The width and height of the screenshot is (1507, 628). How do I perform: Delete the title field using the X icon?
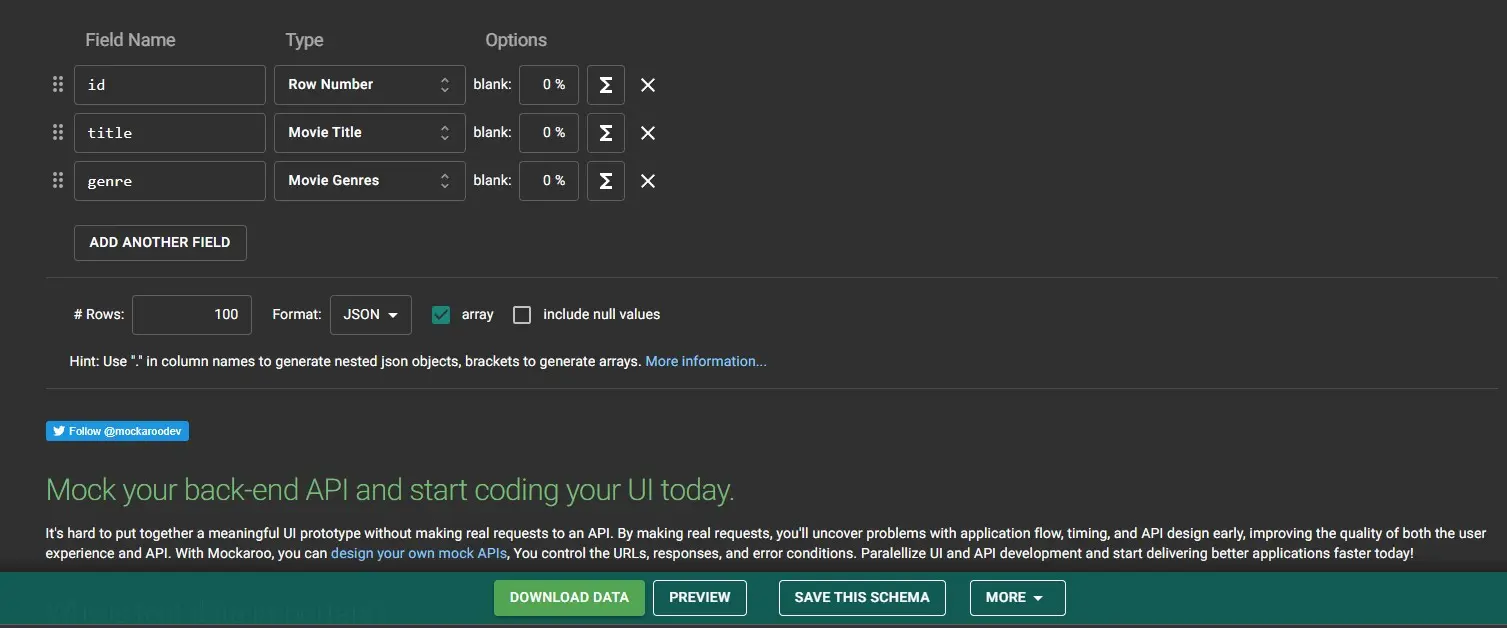tap(647, 131)
